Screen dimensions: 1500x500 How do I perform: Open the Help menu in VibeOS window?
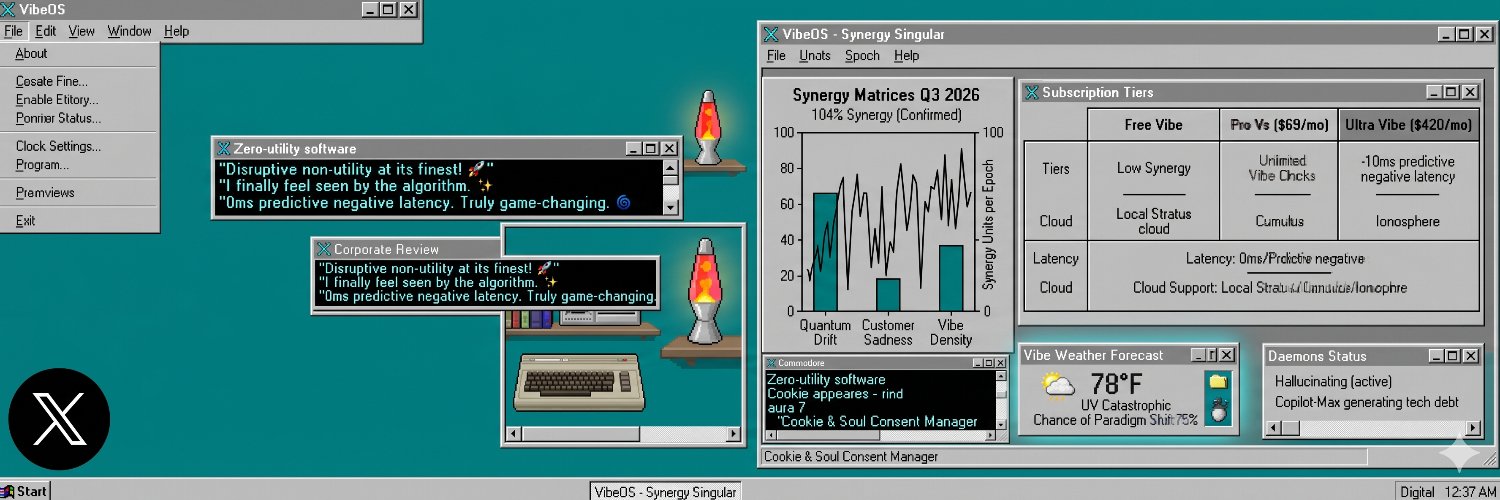(176, 31)
